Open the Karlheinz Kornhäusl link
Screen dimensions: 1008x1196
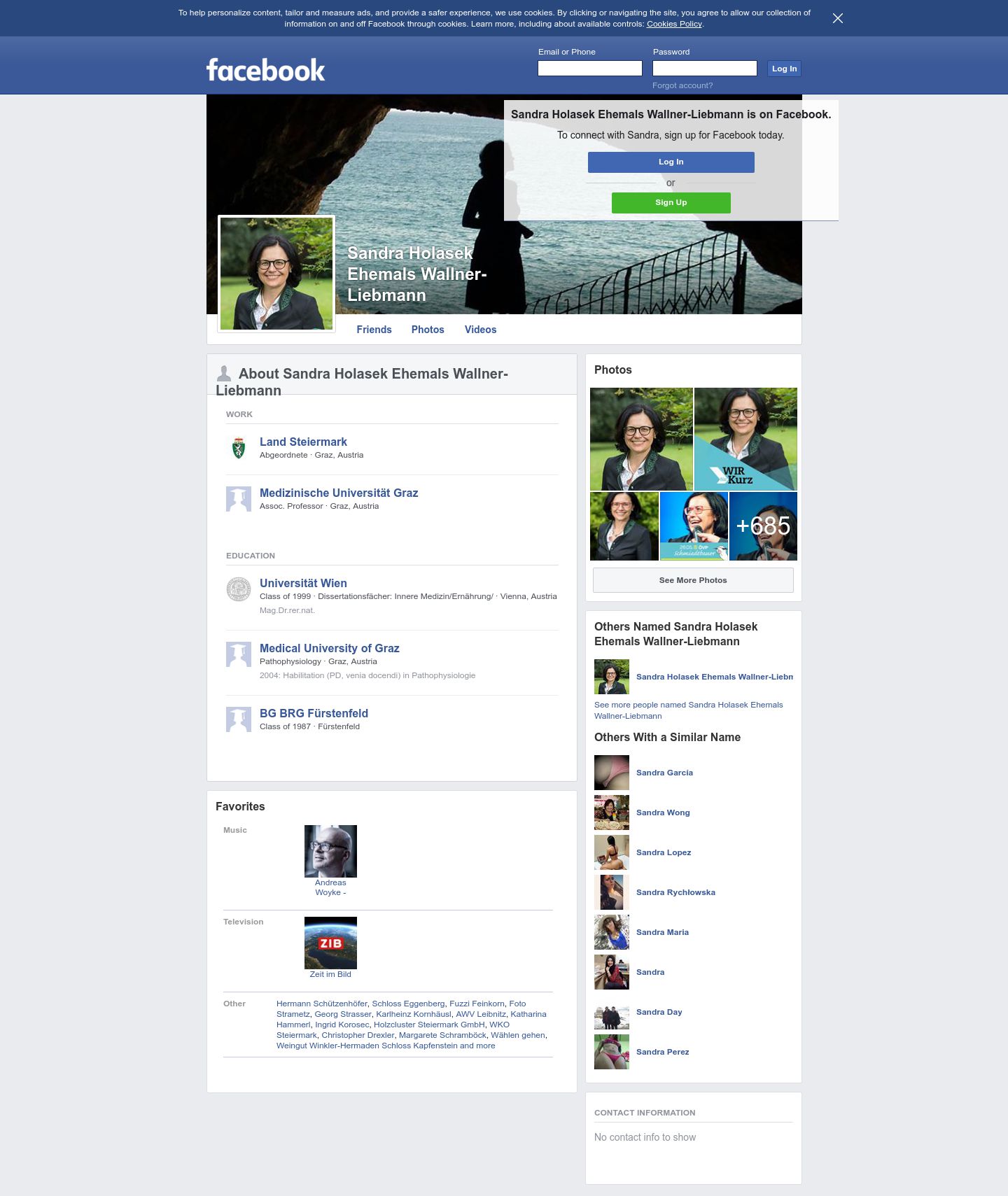click(x=414, y=1014)
